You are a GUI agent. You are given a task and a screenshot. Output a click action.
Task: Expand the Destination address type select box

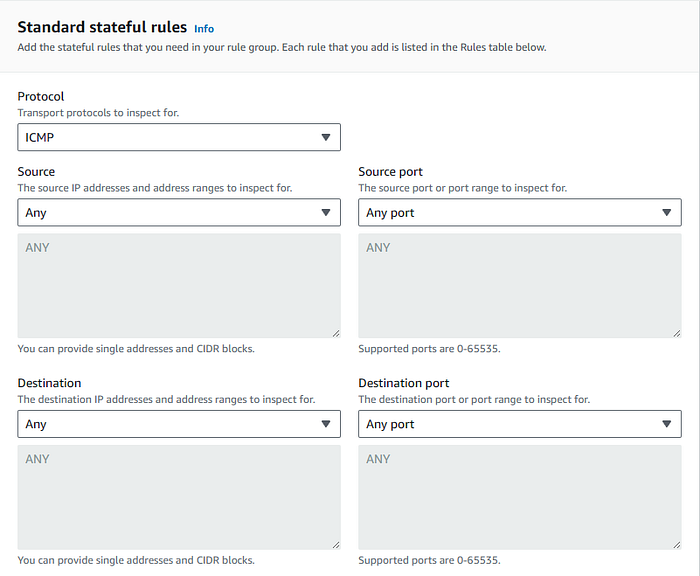pyautogui.click(x=170, y=424)
